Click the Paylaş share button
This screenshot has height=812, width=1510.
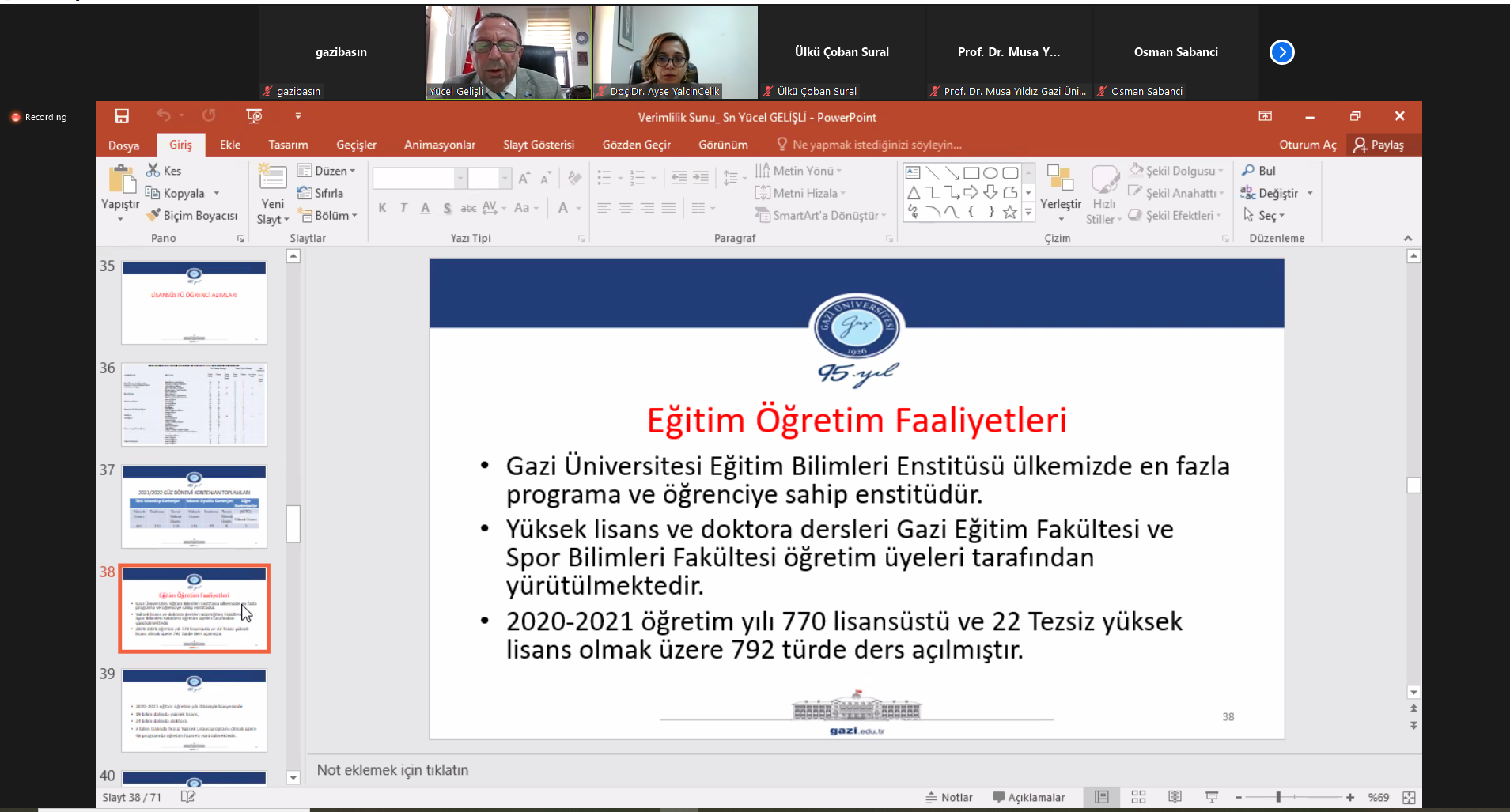point(1379,145)
